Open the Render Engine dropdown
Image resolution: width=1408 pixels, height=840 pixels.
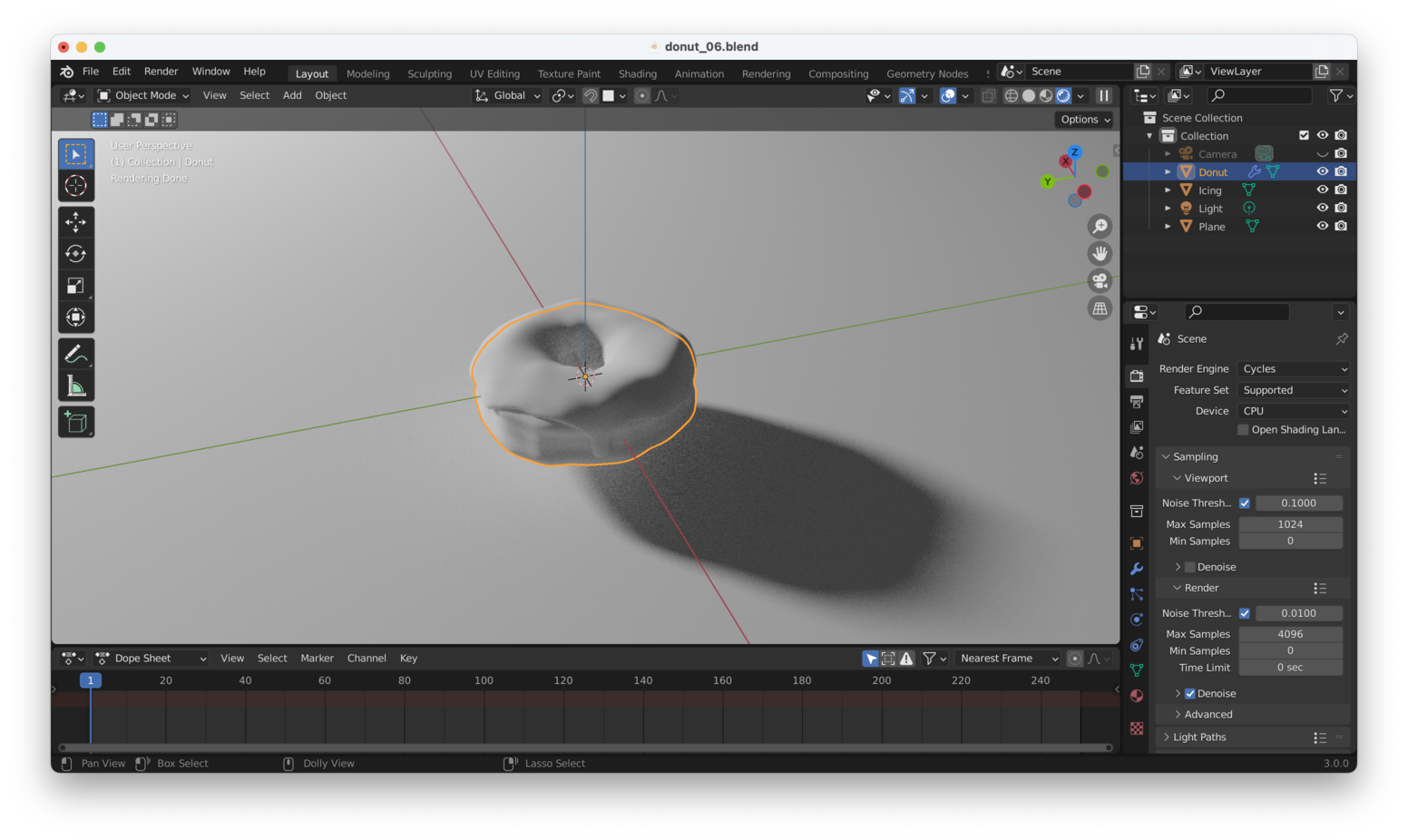1293,368
